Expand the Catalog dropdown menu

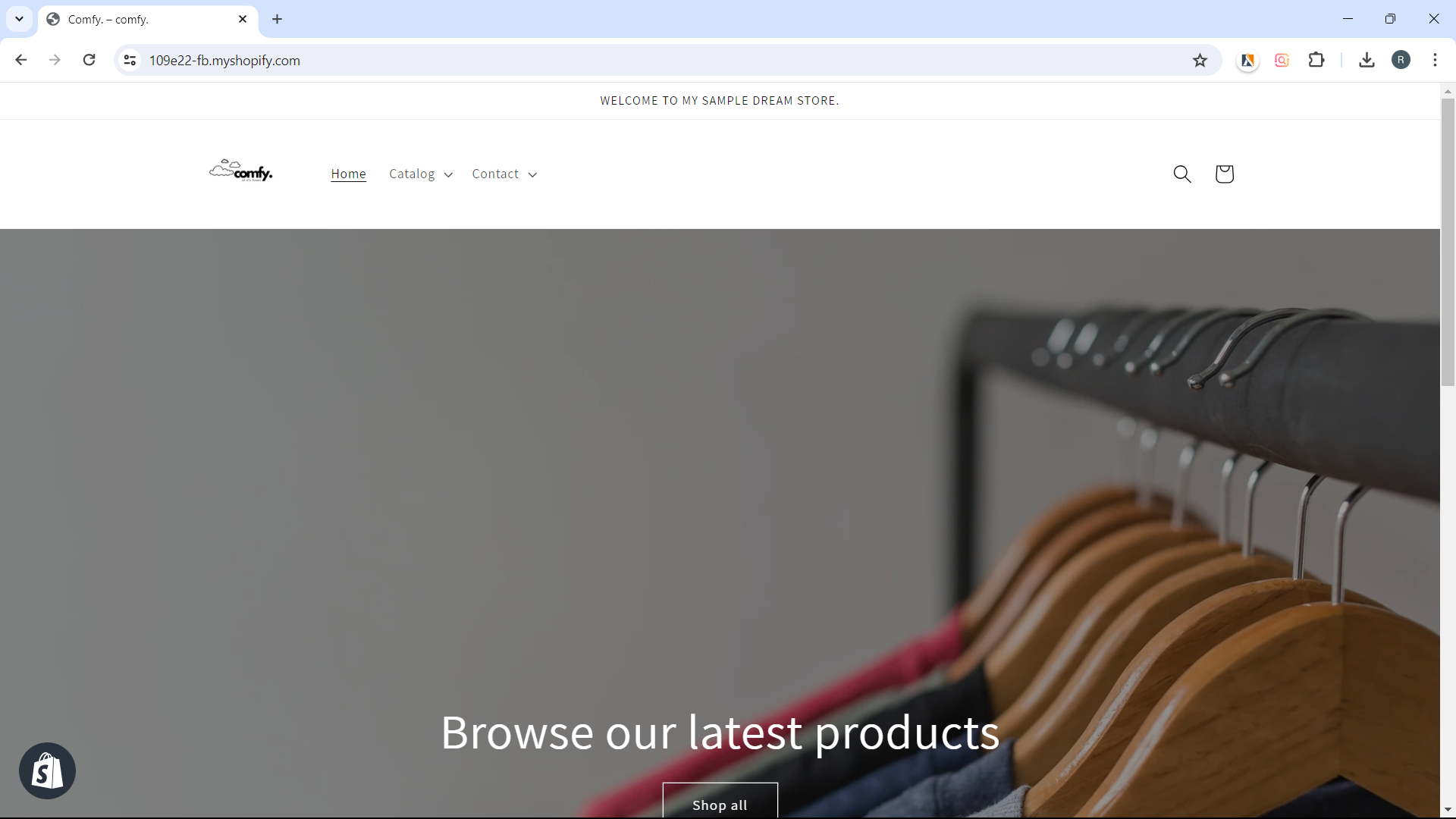(x=421, y=174)
